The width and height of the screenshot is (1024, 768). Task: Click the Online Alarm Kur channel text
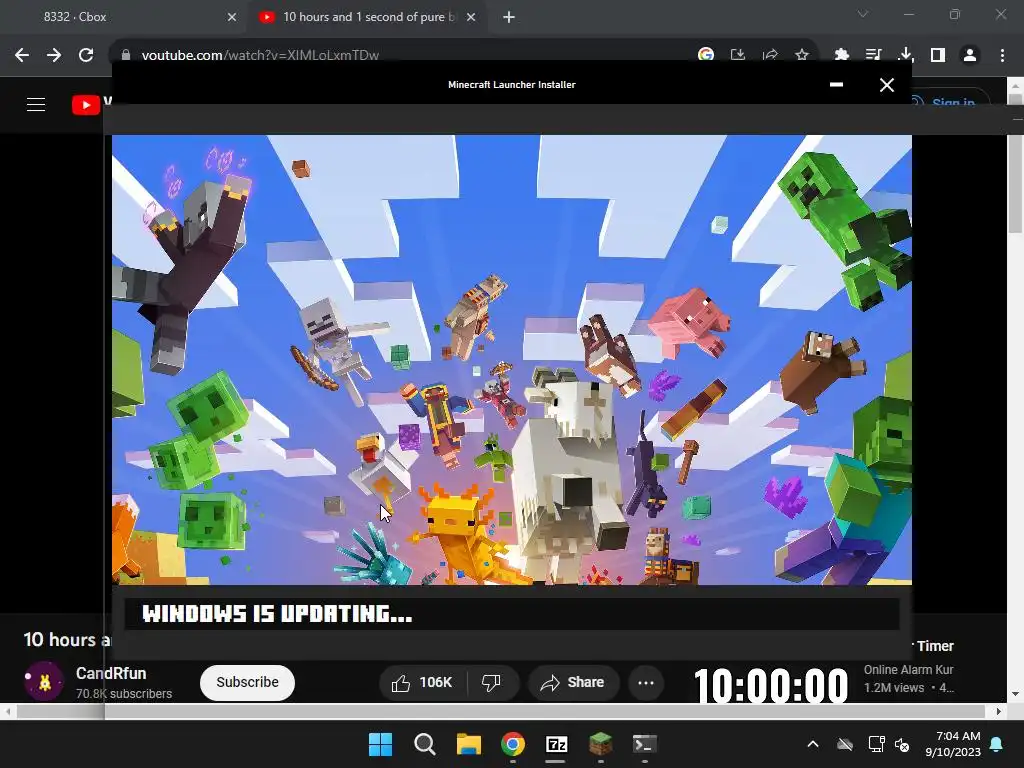point(908,670)
